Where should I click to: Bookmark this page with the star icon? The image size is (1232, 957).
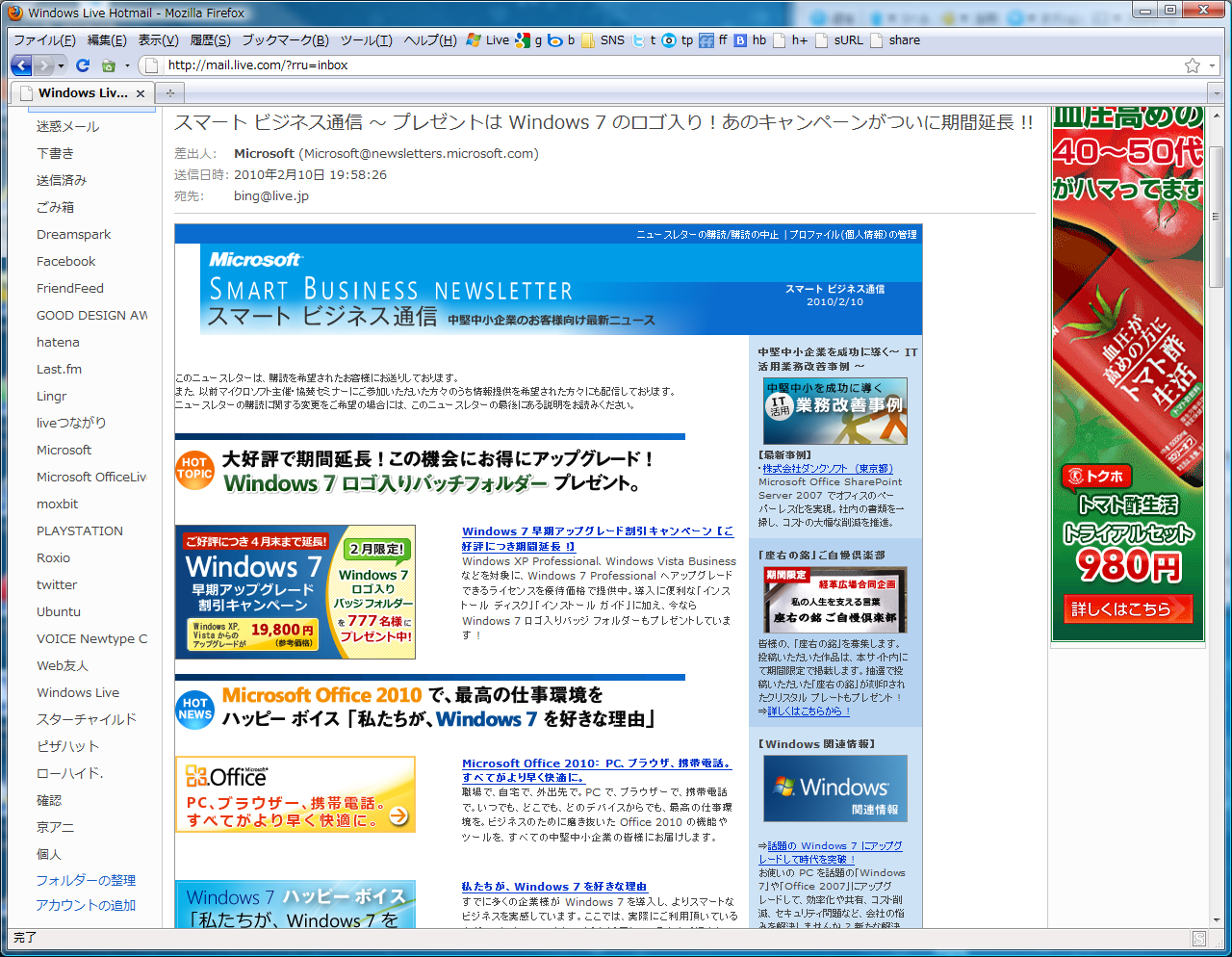tap(1193, 65)
